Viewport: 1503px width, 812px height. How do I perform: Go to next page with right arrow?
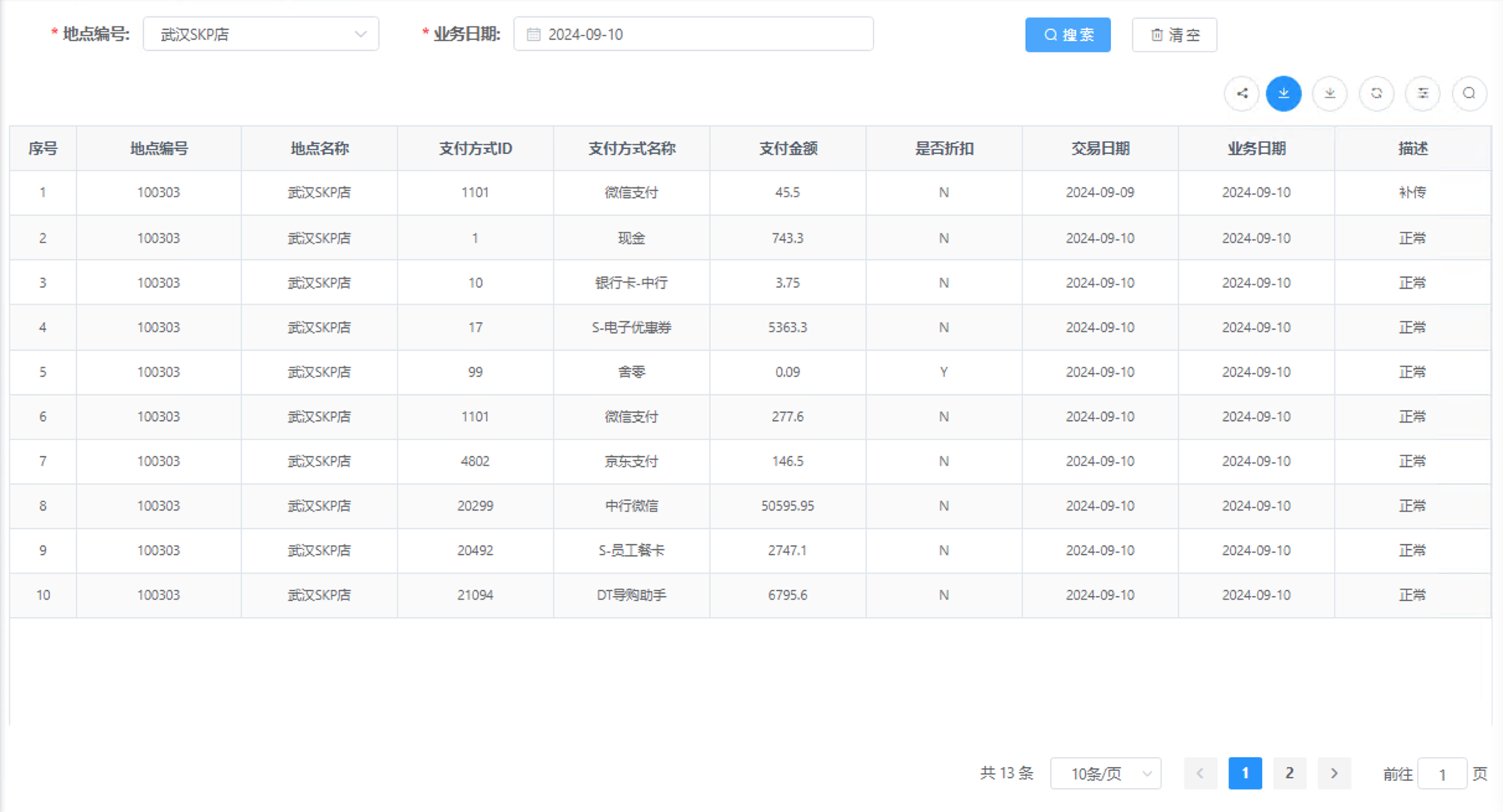[1334, 773]
